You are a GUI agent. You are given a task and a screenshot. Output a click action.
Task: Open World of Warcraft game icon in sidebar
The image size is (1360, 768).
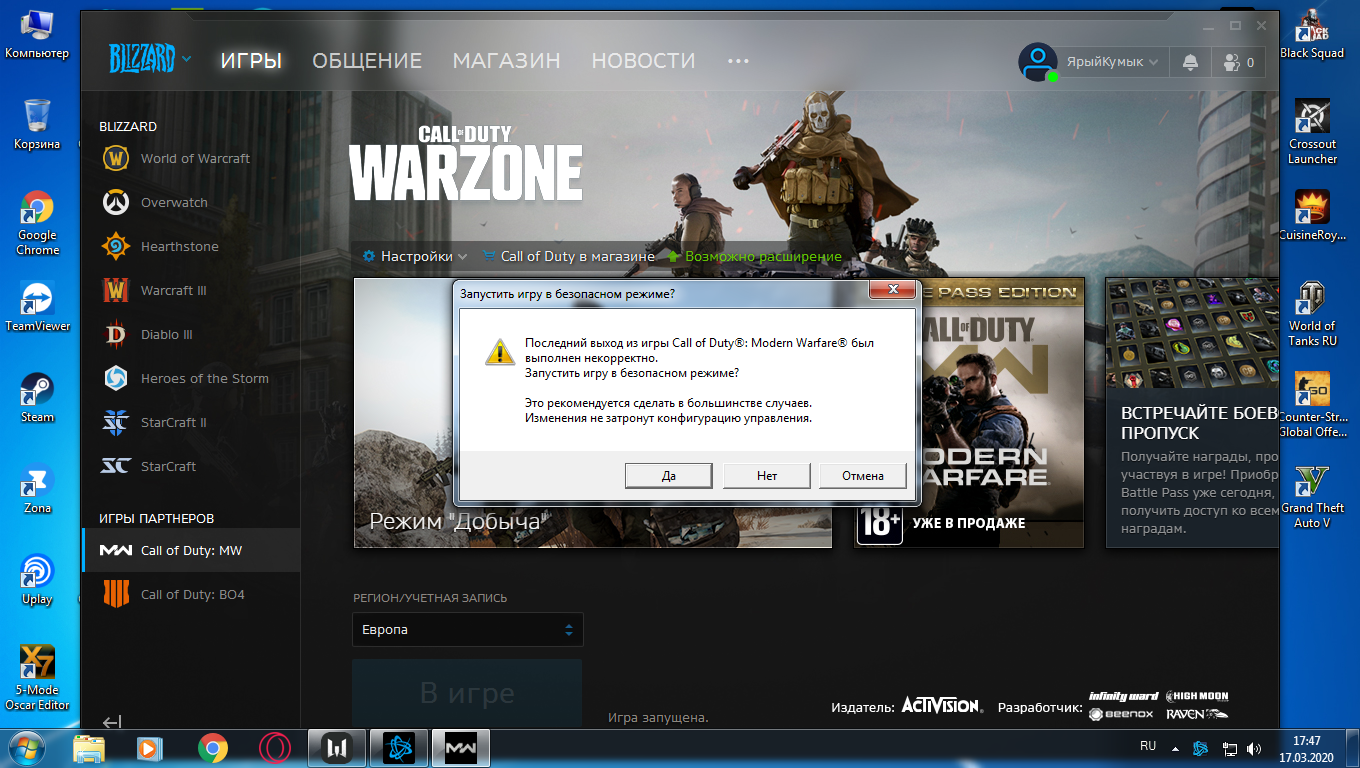(116, 158)
